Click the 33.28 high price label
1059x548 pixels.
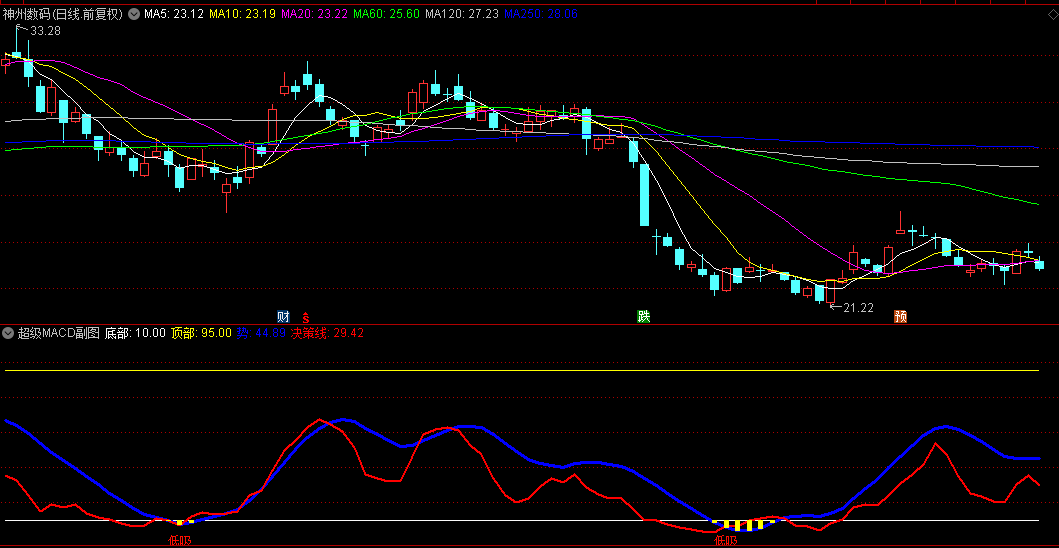tap(45, 31)
